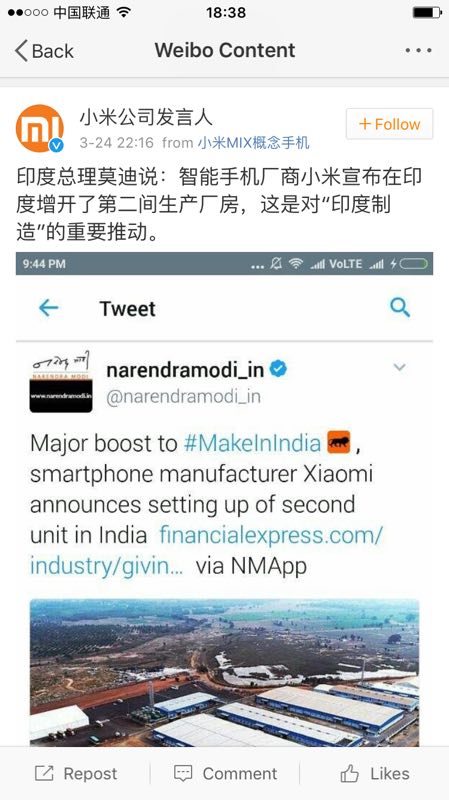This screenshot has width=449, height=800.
Task: Tap the Back chevron arrow
Action: pyautogui.click(x=21, y=51)
